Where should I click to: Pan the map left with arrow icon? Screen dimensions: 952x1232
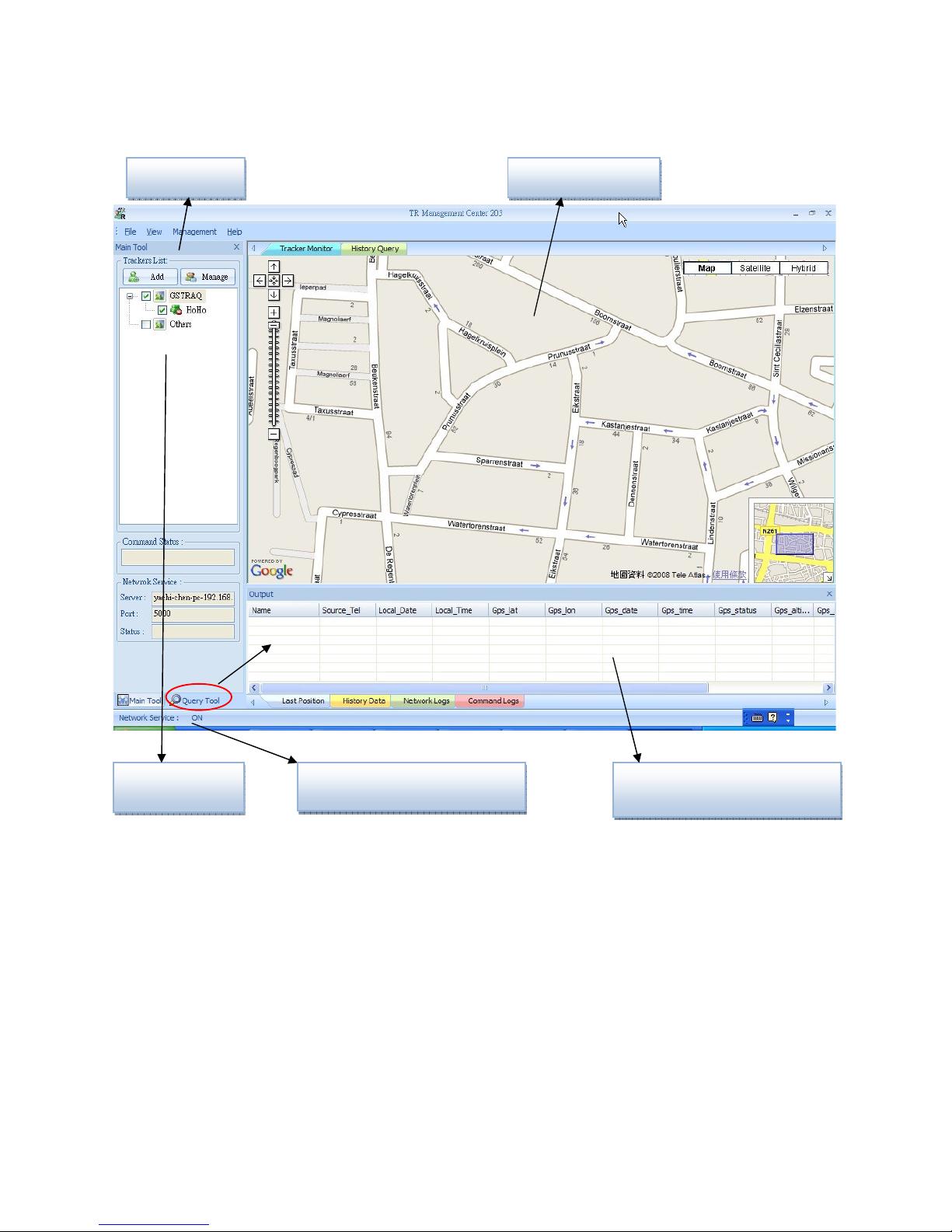click(260, 281)
